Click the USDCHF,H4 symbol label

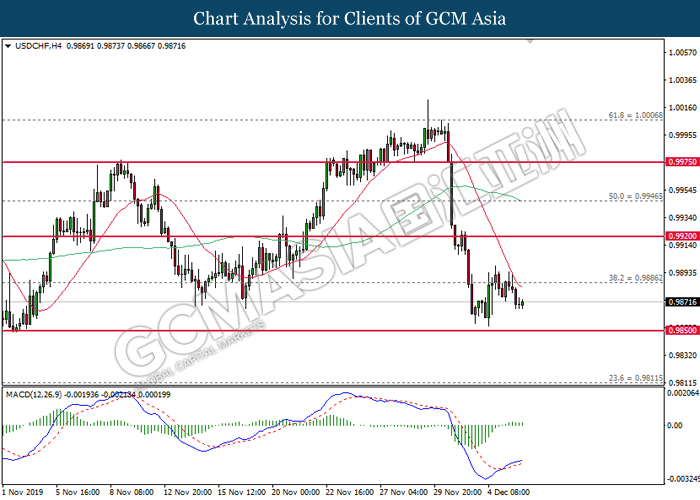38,46
